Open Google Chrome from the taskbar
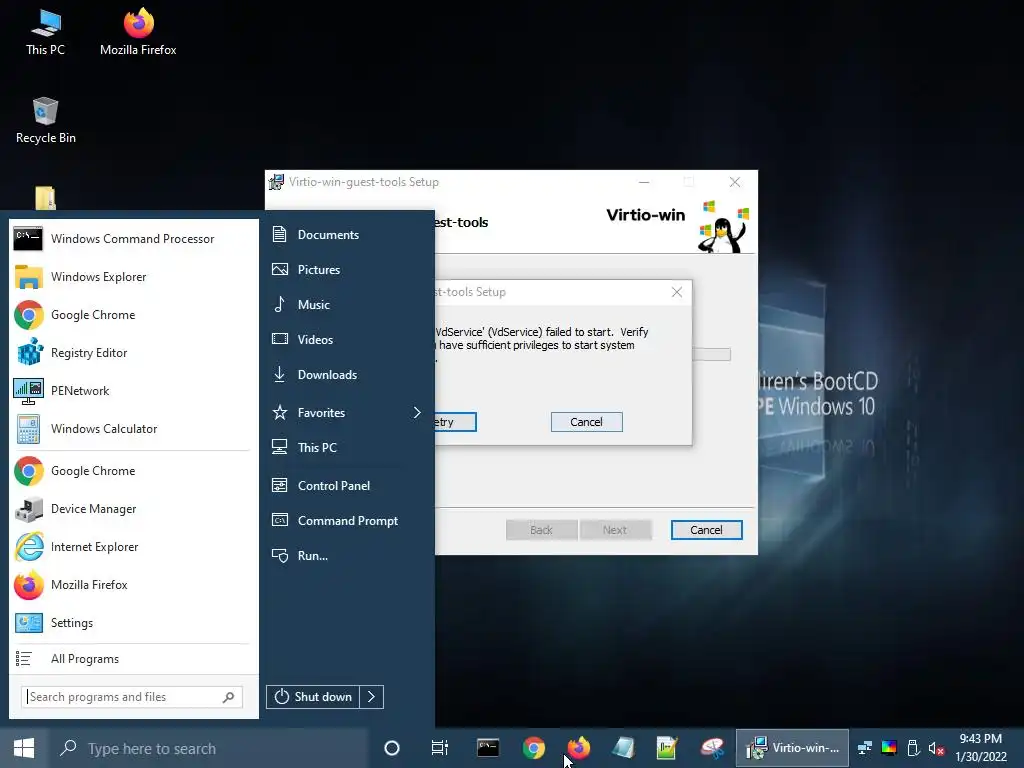Screen dimensions: 1024x768 click(534, 748)
